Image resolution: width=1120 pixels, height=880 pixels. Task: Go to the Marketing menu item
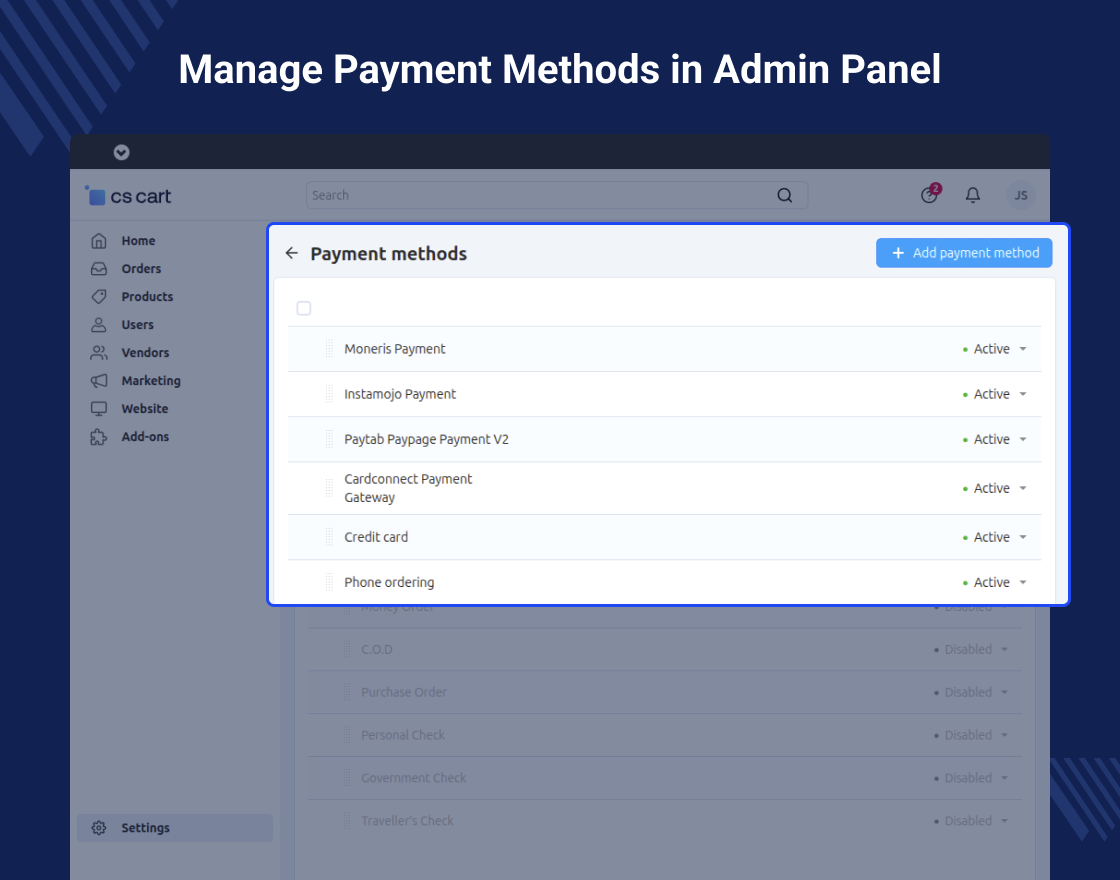click(x=151, y=381)
